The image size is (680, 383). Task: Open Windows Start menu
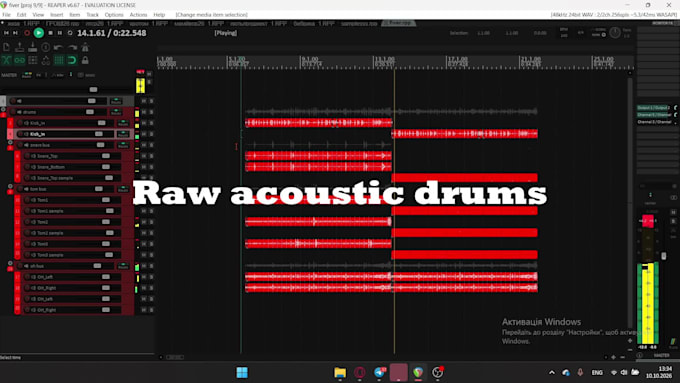[x=242, y=373]
